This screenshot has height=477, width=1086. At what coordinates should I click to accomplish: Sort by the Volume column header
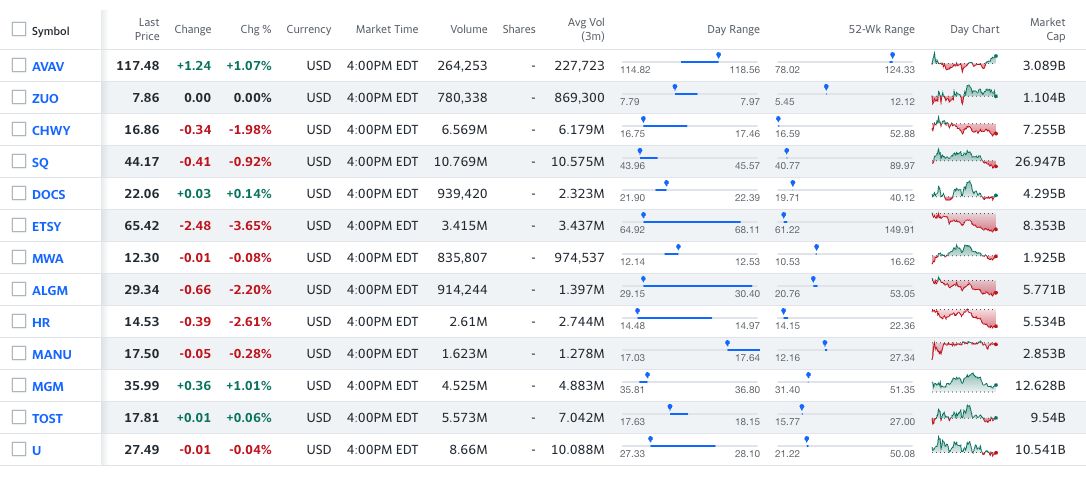(x=469, y=29)
